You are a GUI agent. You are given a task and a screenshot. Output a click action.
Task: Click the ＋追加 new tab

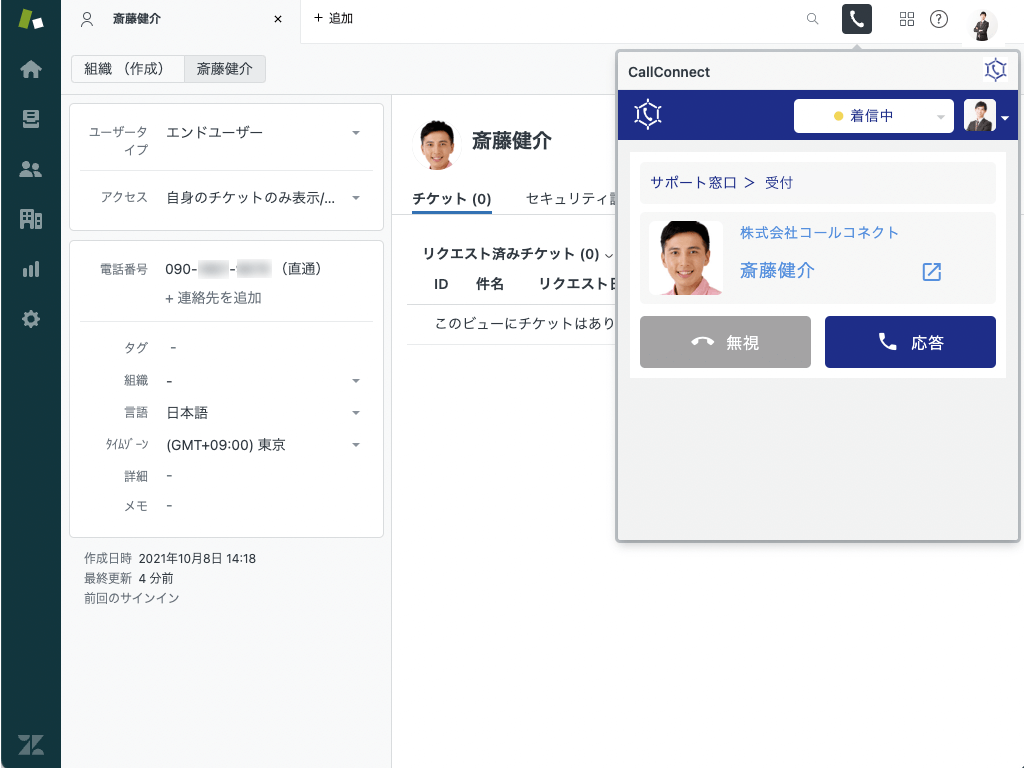click(333, 19)
